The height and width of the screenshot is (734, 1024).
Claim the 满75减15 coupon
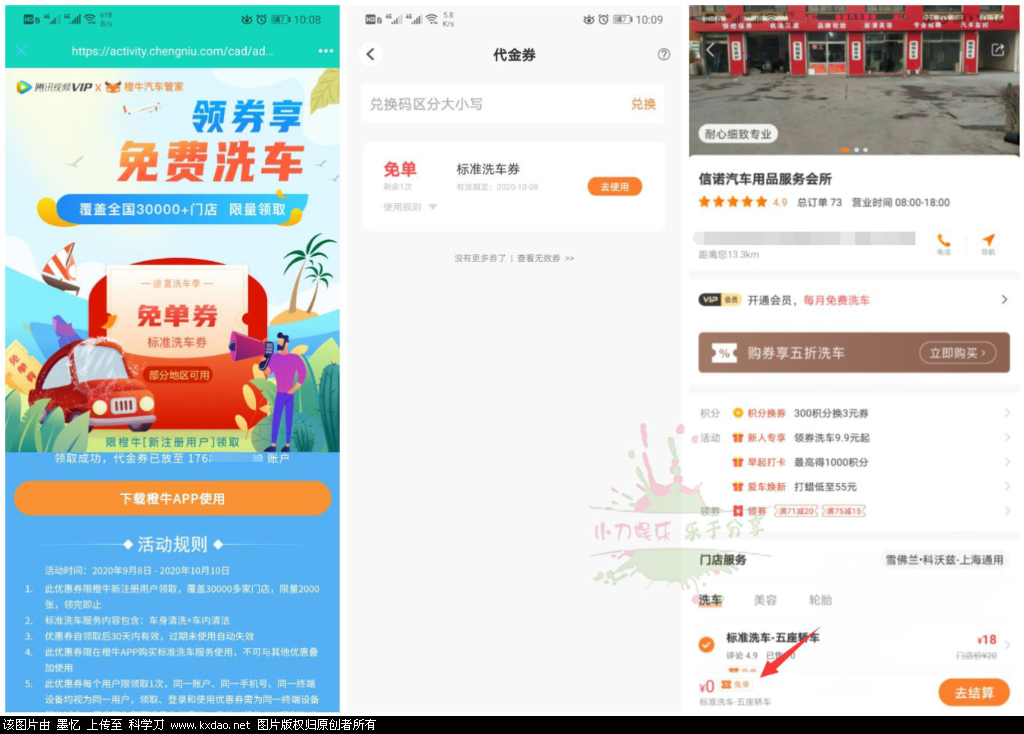coord(844,511)
